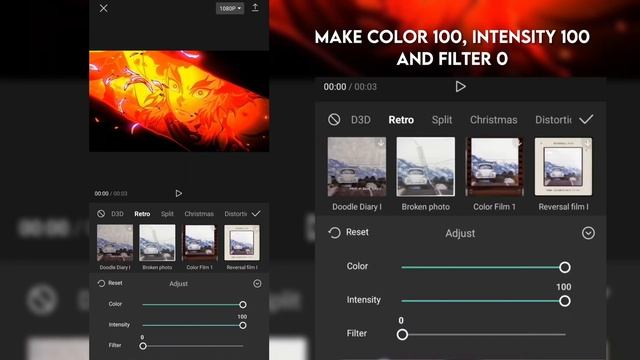
Task: Select the no-effect icon in the phone view
Action: [101, 213]
